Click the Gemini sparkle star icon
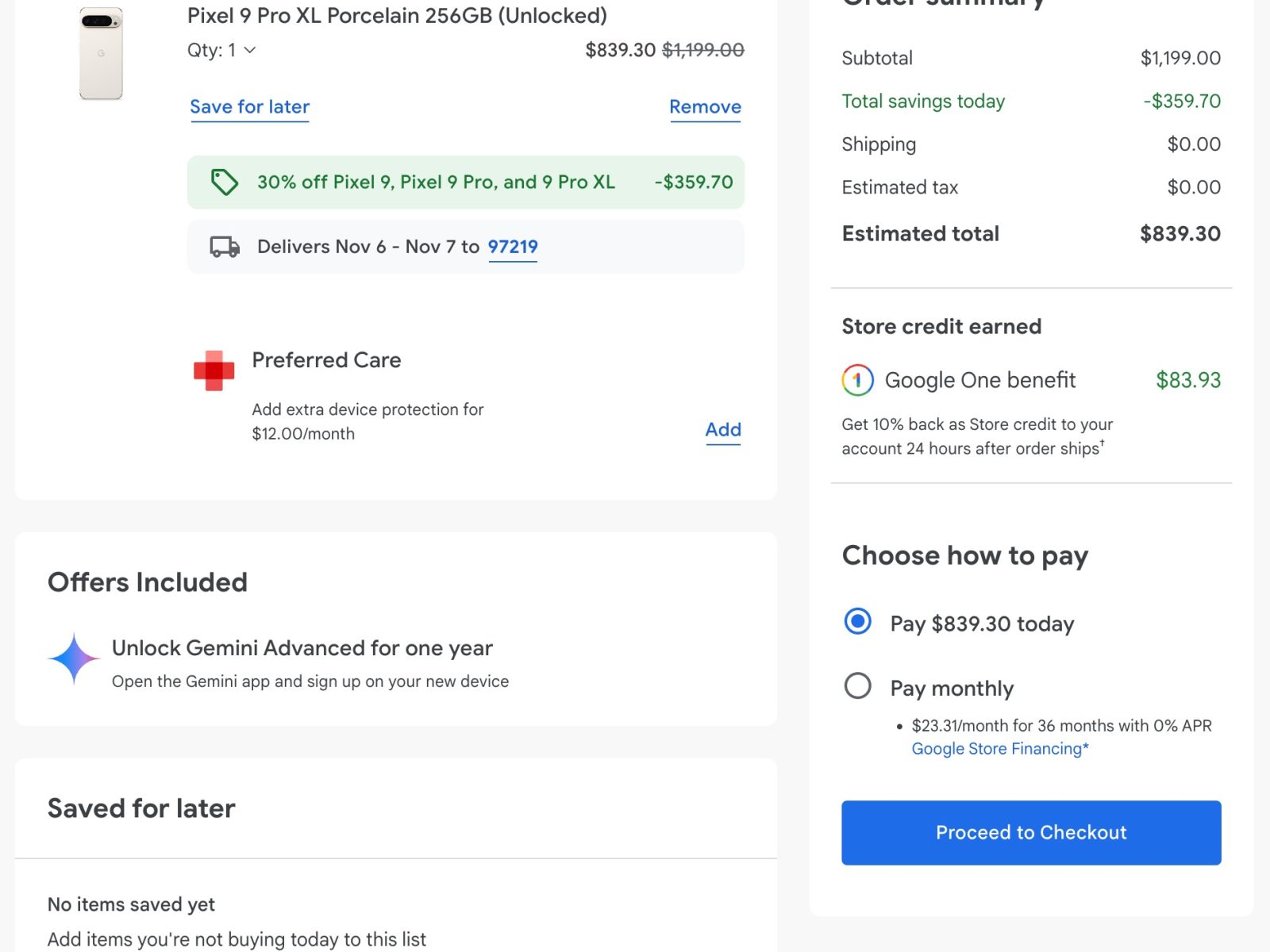 tap(74, 658)
